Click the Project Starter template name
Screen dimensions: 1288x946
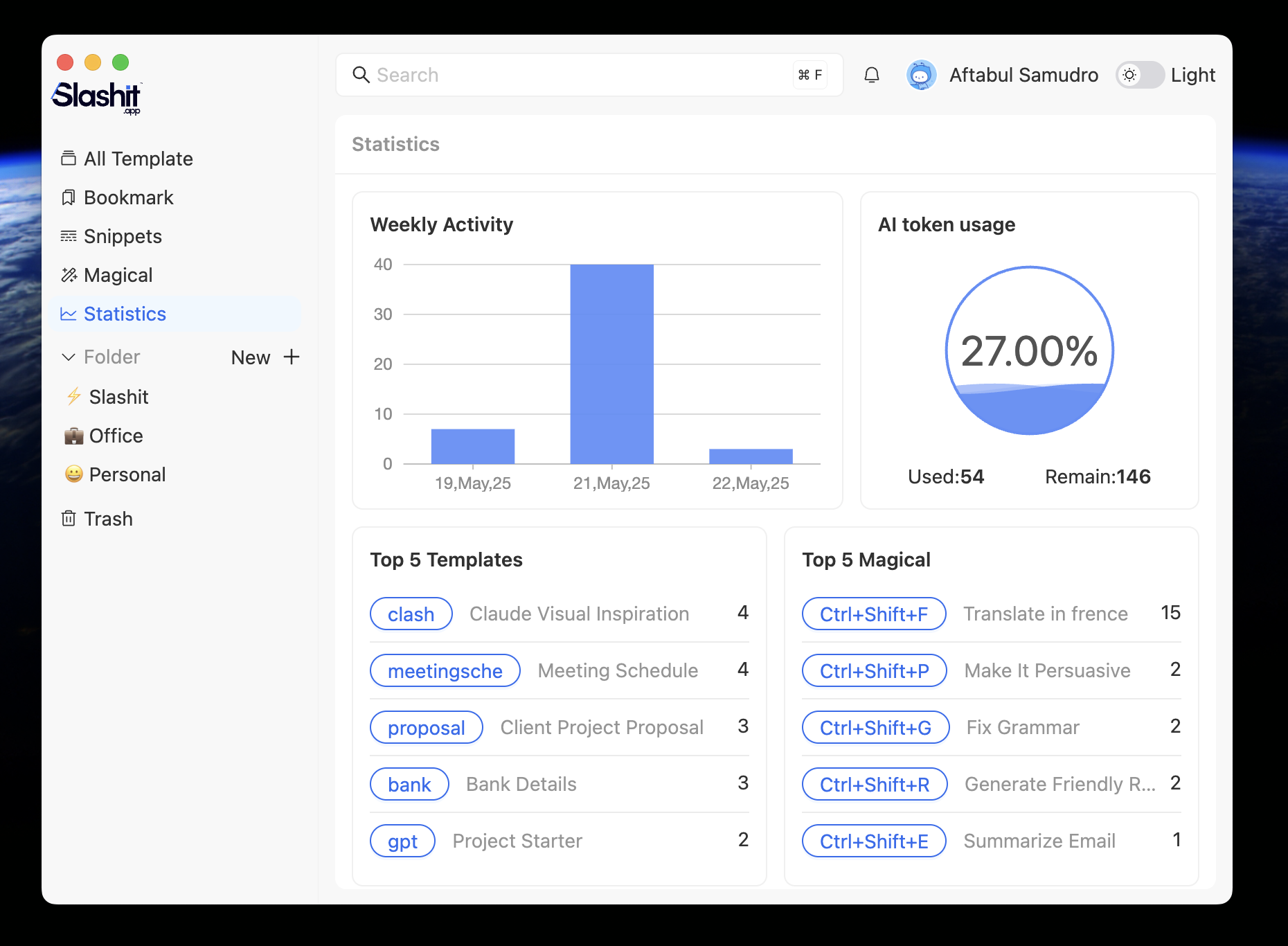click(518, 841)
